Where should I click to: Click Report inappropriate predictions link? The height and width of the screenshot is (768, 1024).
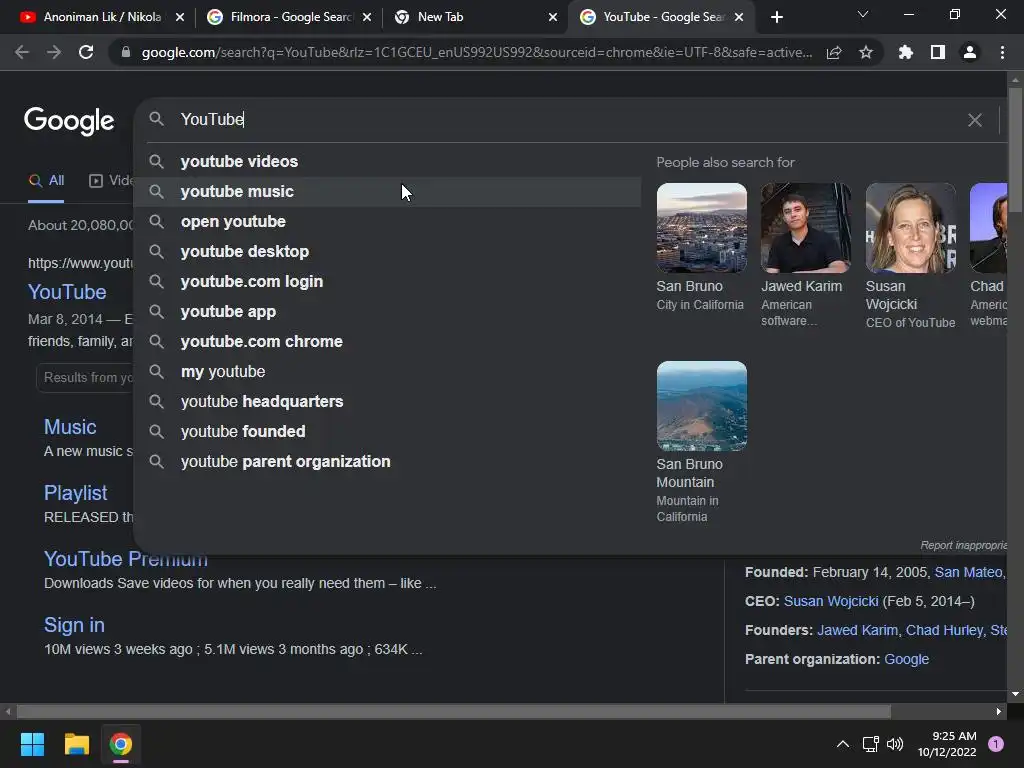pyautogui.click(x=963, y=545)
